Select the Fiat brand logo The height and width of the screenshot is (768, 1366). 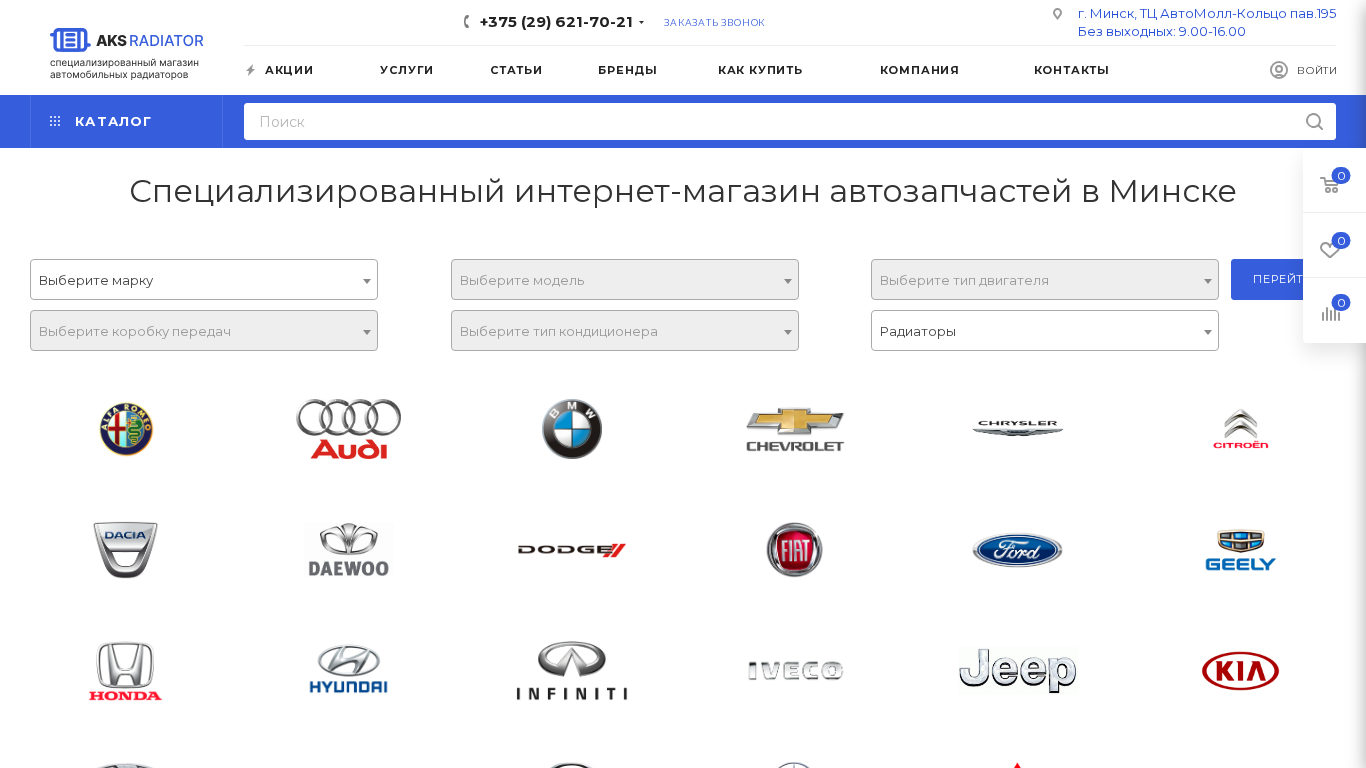(x=795, y=550)
